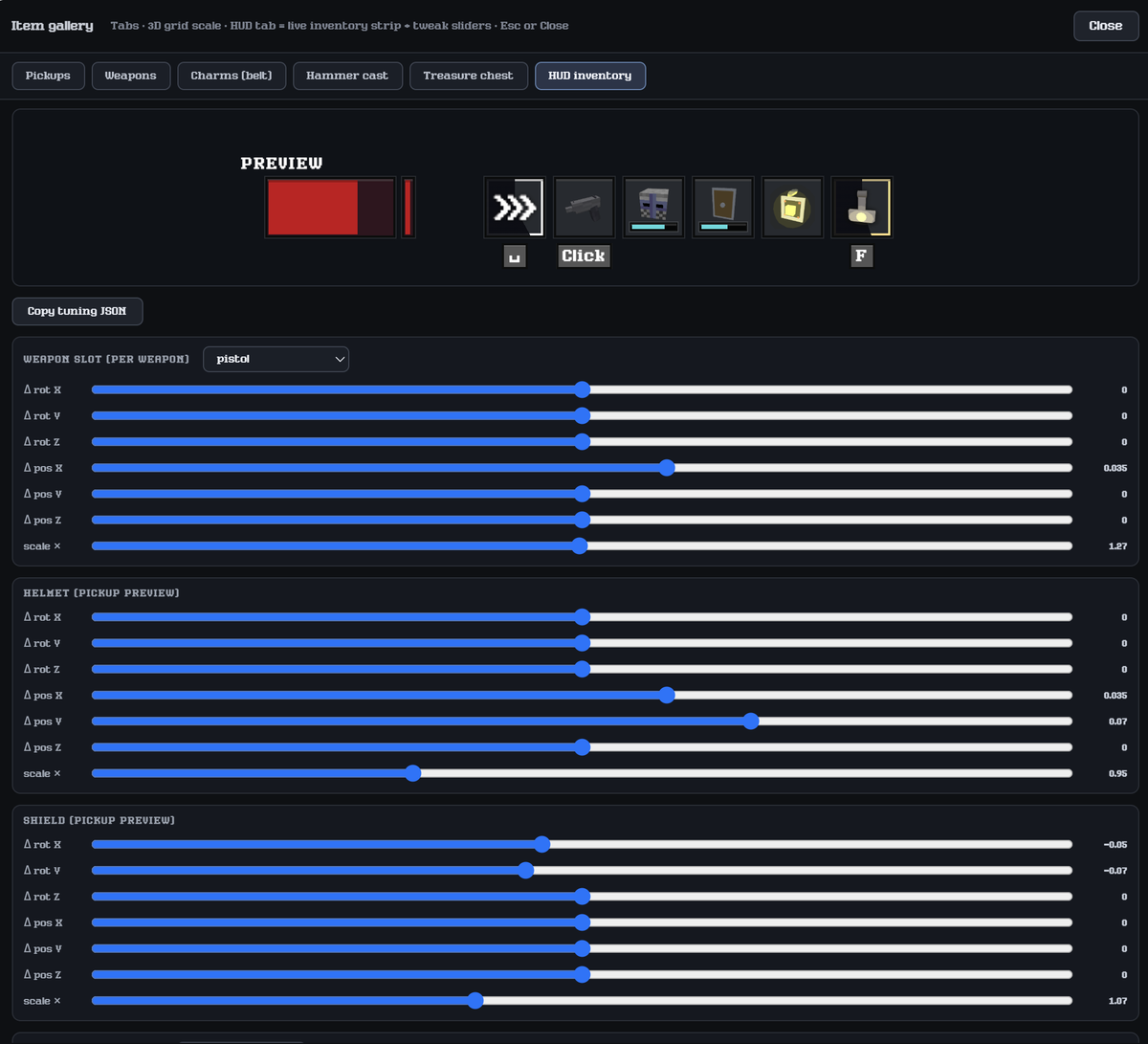Select the pistol weapon inventory slot
The width and height of the screenshot is (1148, 1044).
click(584, 207)
